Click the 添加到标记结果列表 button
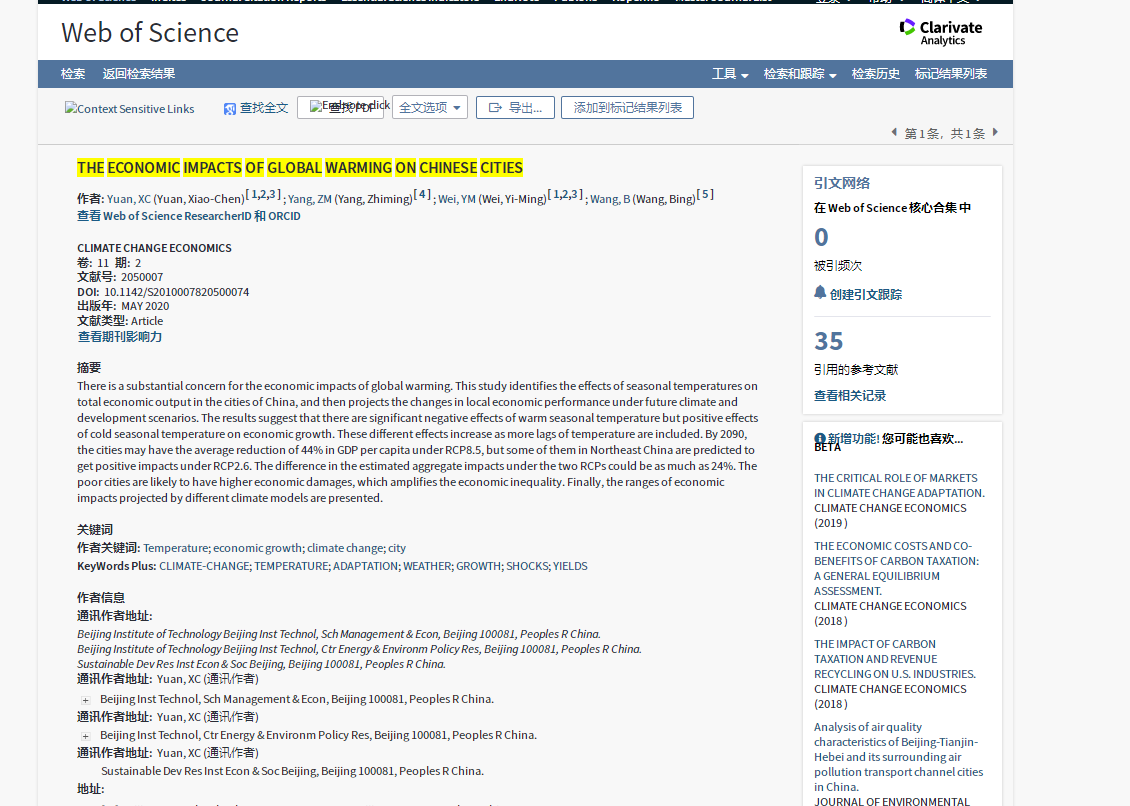 [x=627, y=108]
